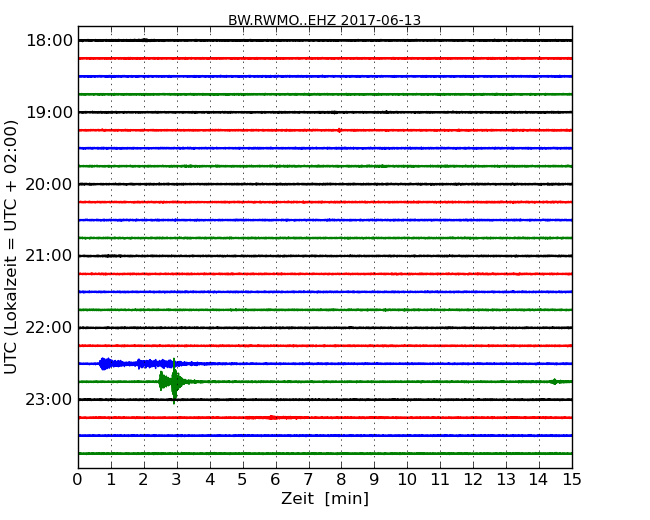Select the 23:00 time label
This screenshot has height=520, width=650.
click(49, 399)
